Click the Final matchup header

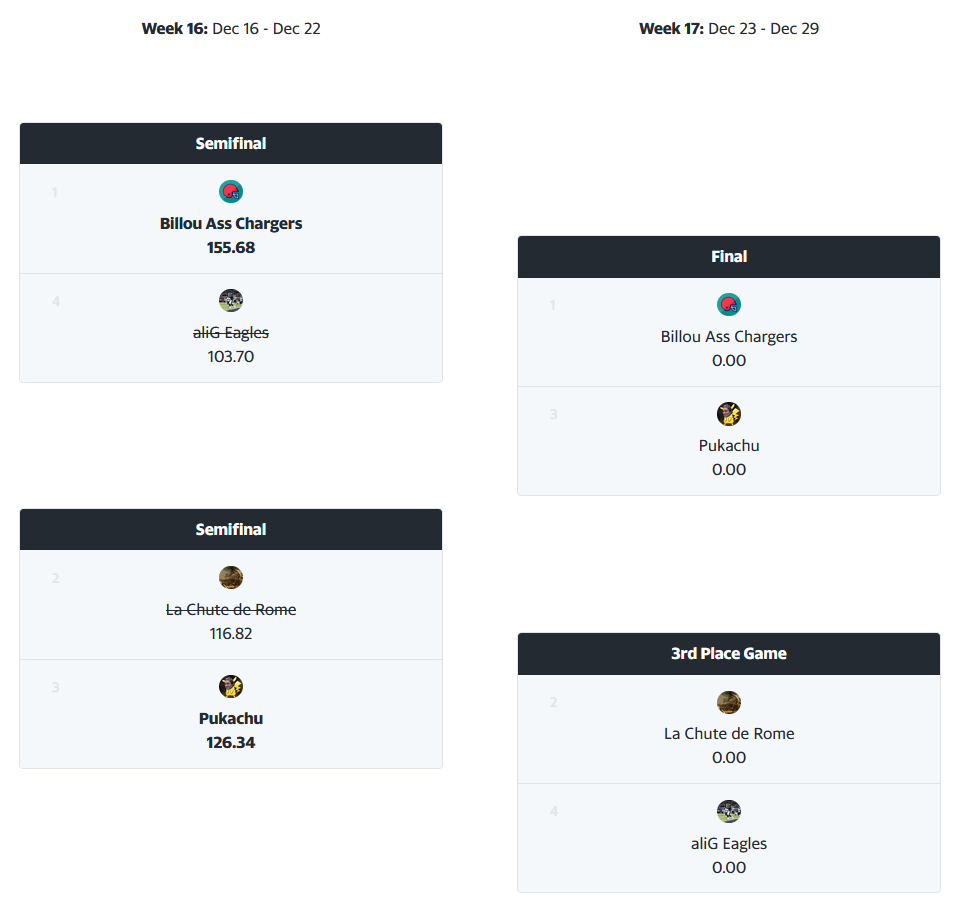point(729,257)
